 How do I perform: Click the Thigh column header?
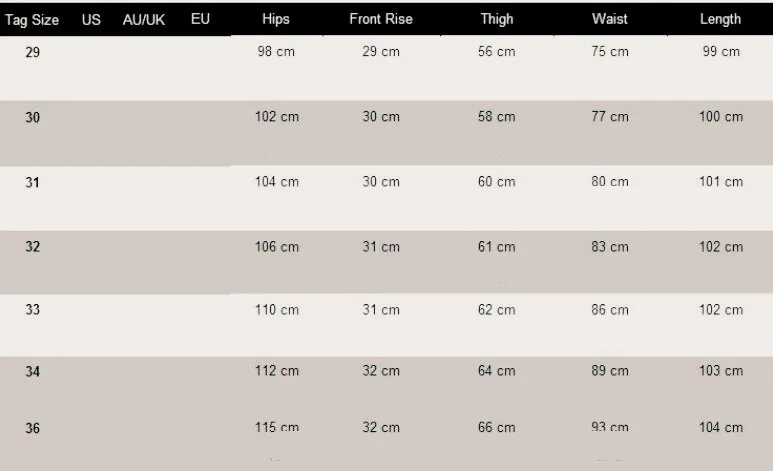(497, 19)
